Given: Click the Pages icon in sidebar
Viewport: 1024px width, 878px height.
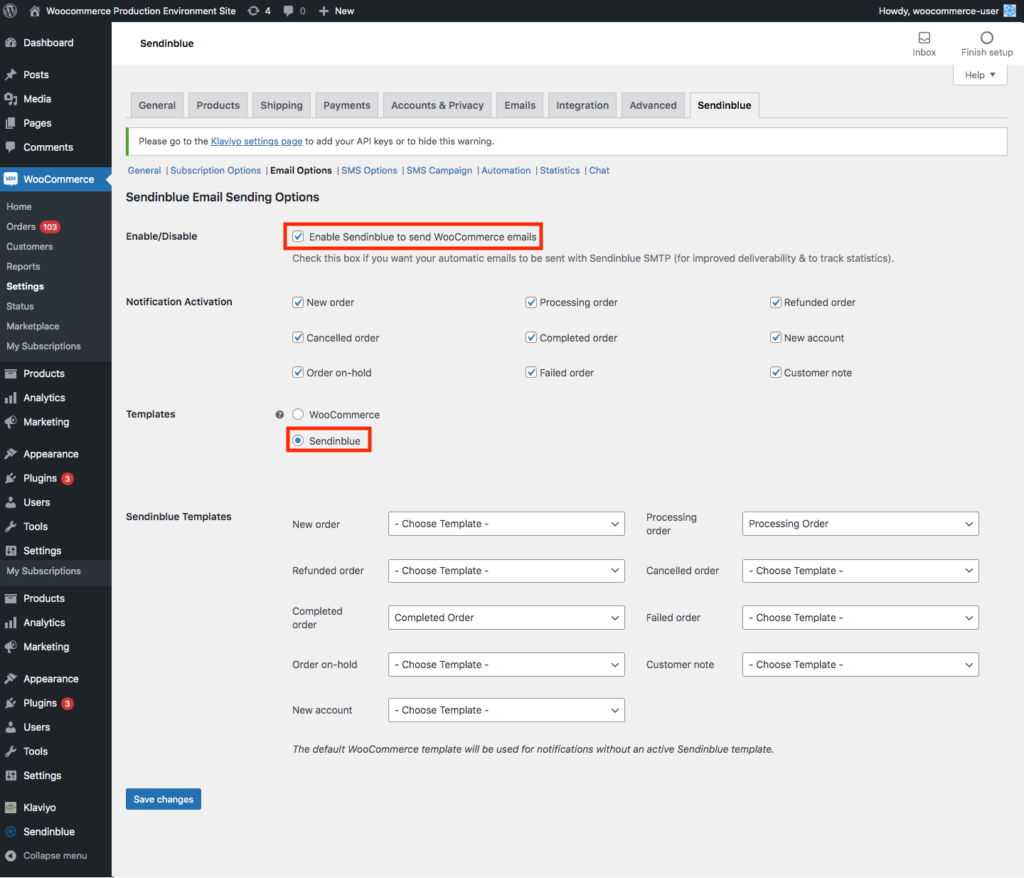Looking at the screenshot, I should coord(10,123).
